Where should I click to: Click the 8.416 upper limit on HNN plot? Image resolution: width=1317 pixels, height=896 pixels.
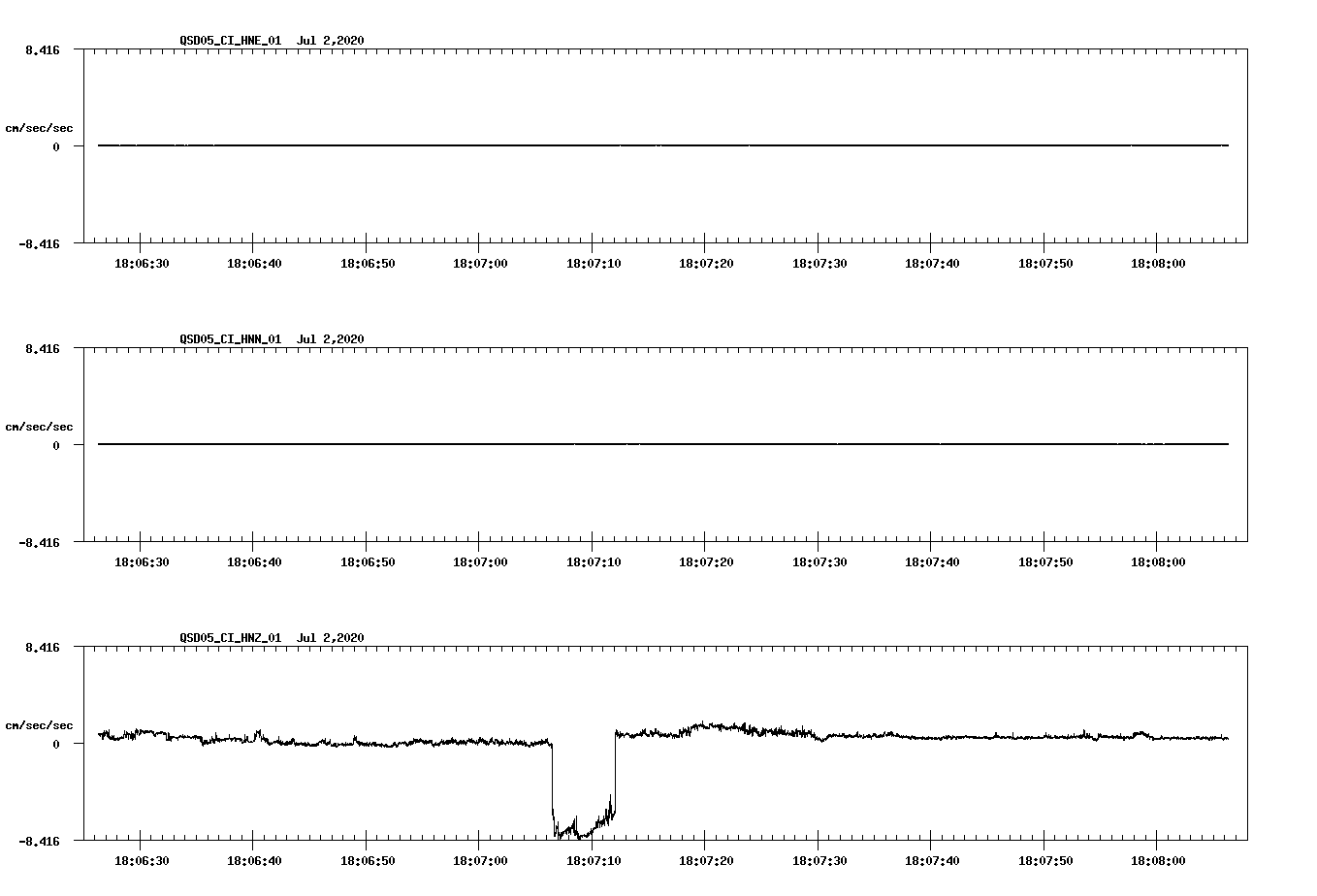tap(43, 349)
